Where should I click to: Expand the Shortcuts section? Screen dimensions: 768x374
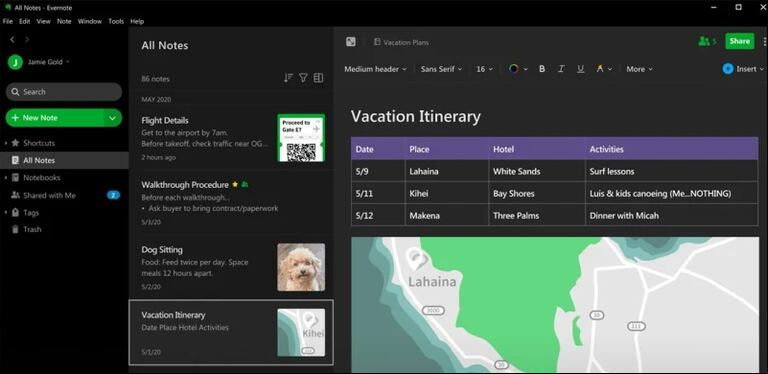pos(6,143)
